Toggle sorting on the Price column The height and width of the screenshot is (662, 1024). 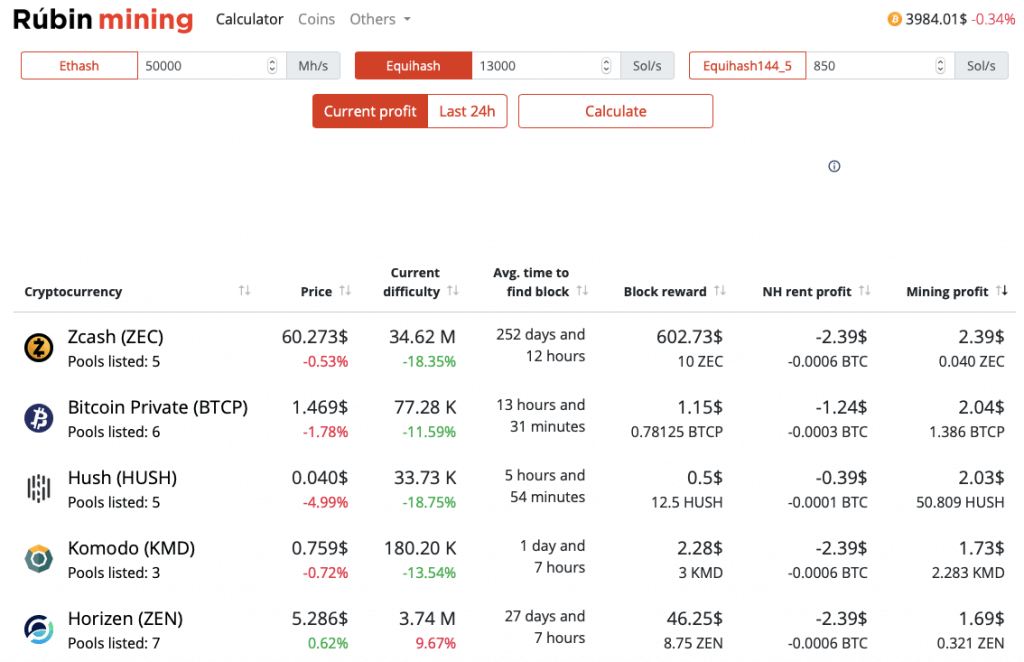click(348, 290)
